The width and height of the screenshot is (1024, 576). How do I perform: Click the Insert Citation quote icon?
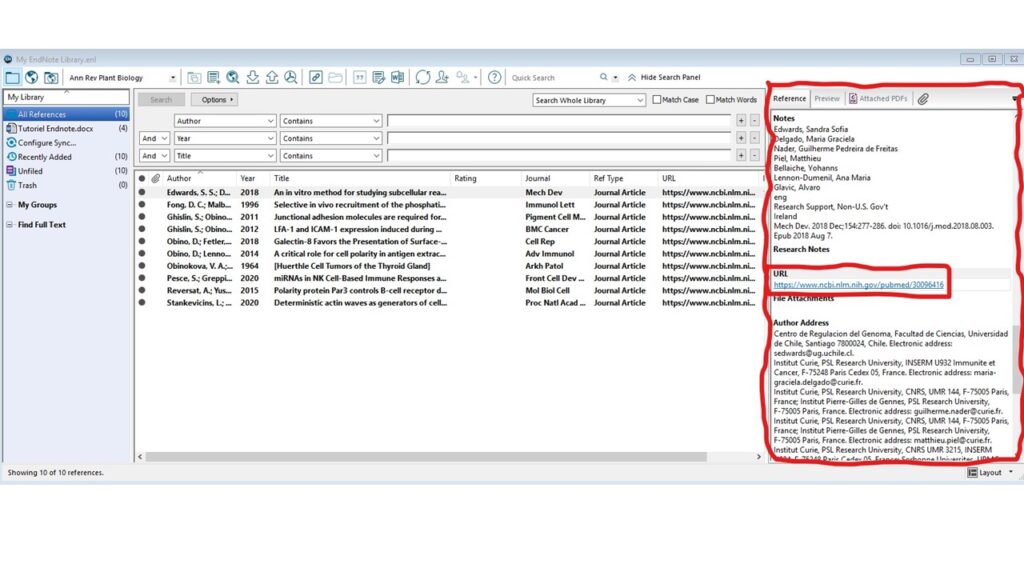pyautogui.click(x=359, y=77)
